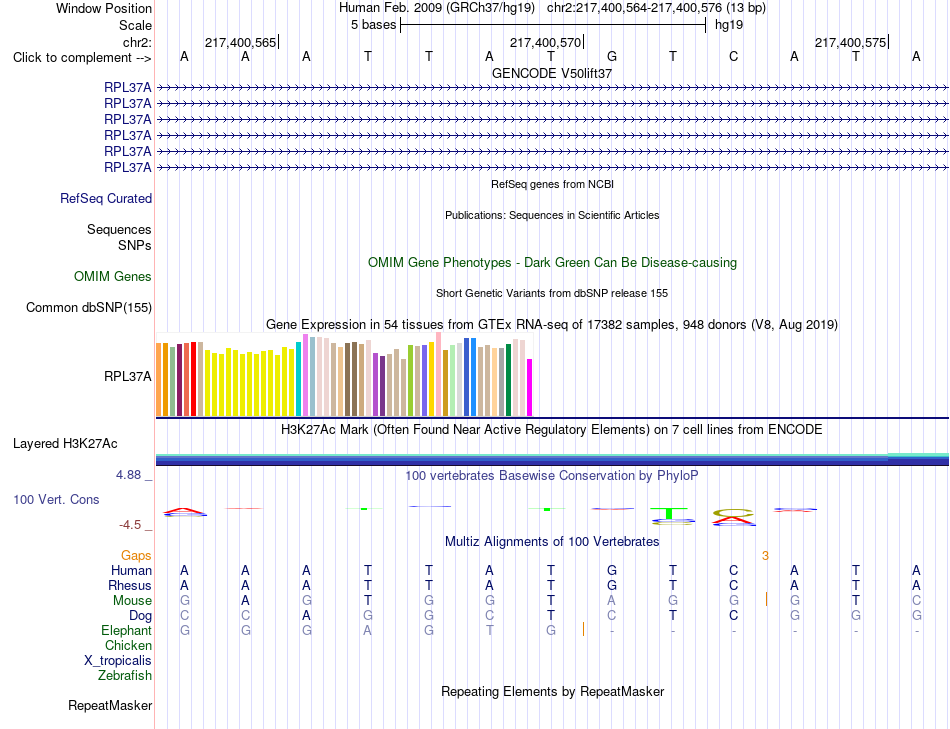Click the SNPs track label
The width and height of the screenshot is (950, 729).
135,245
